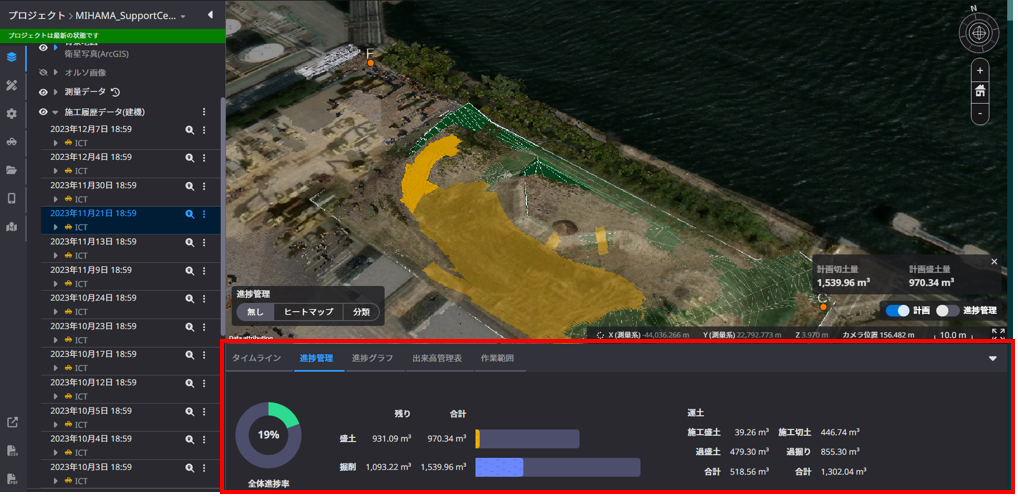The height and width of the screenshot is (503, 1018).
Task: Open the construction machine sidebar icon
Action: coord(12,142)
